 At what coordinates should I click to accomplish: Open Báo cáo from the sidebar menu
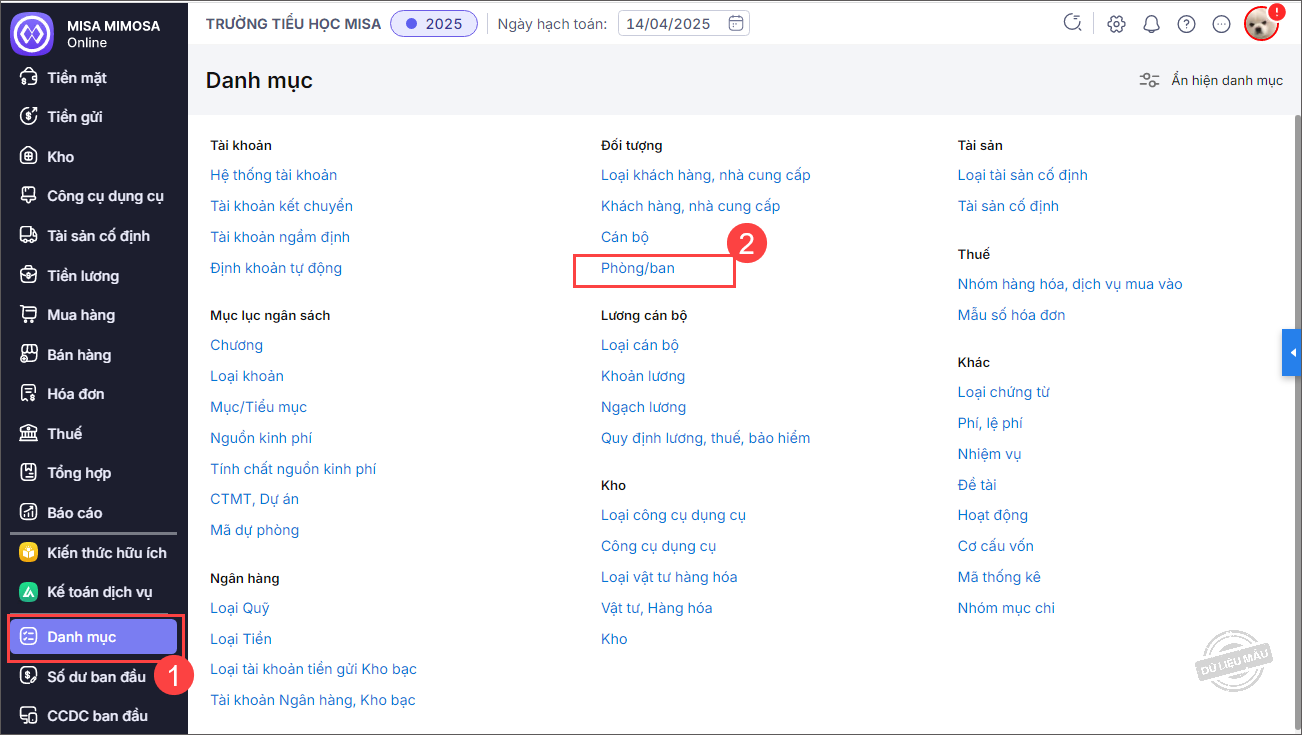75,513
